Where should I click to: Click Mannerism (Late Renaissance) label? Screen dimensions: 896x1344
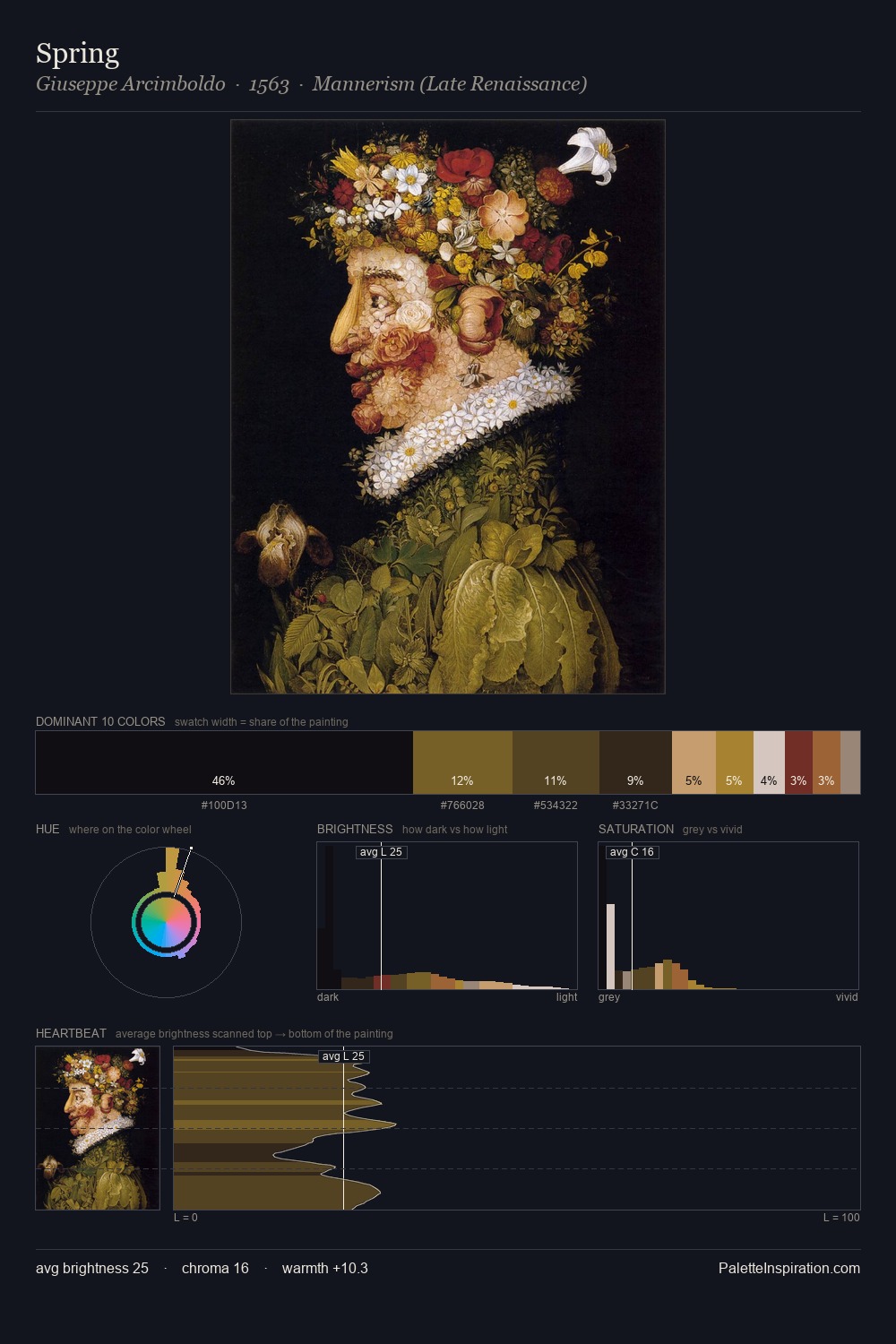450,84
